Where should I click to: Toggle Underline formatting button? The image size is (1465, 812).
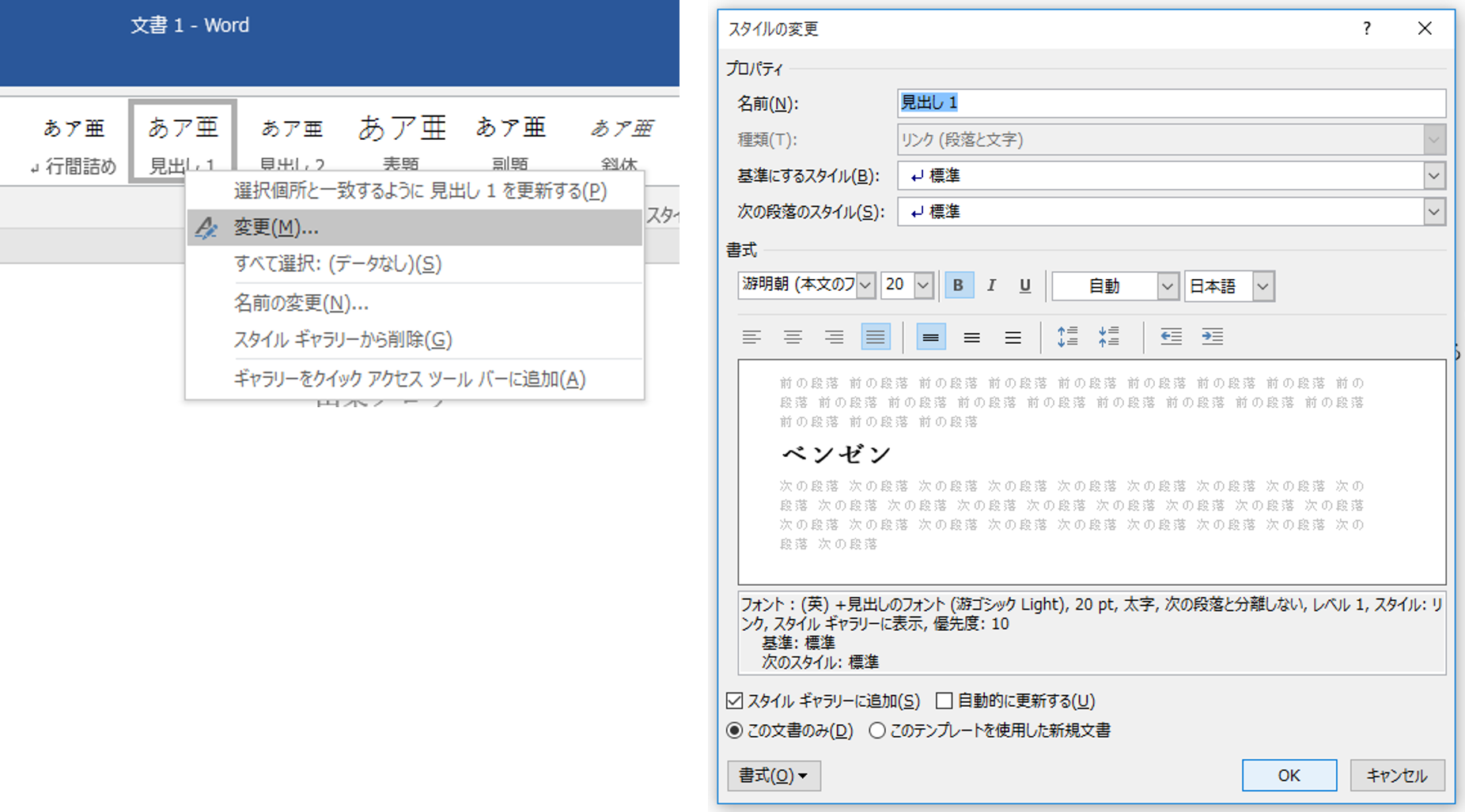[x=1024, y=285]
